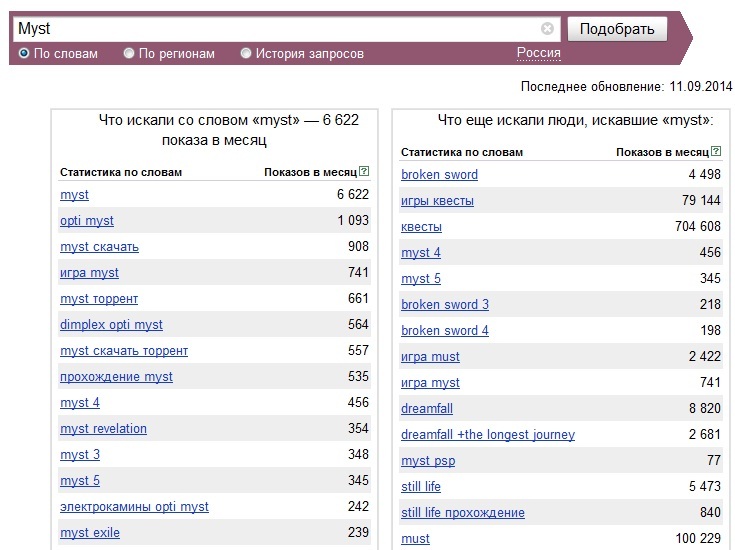Open the 'still life' link
735x550 pixels.
421,487
